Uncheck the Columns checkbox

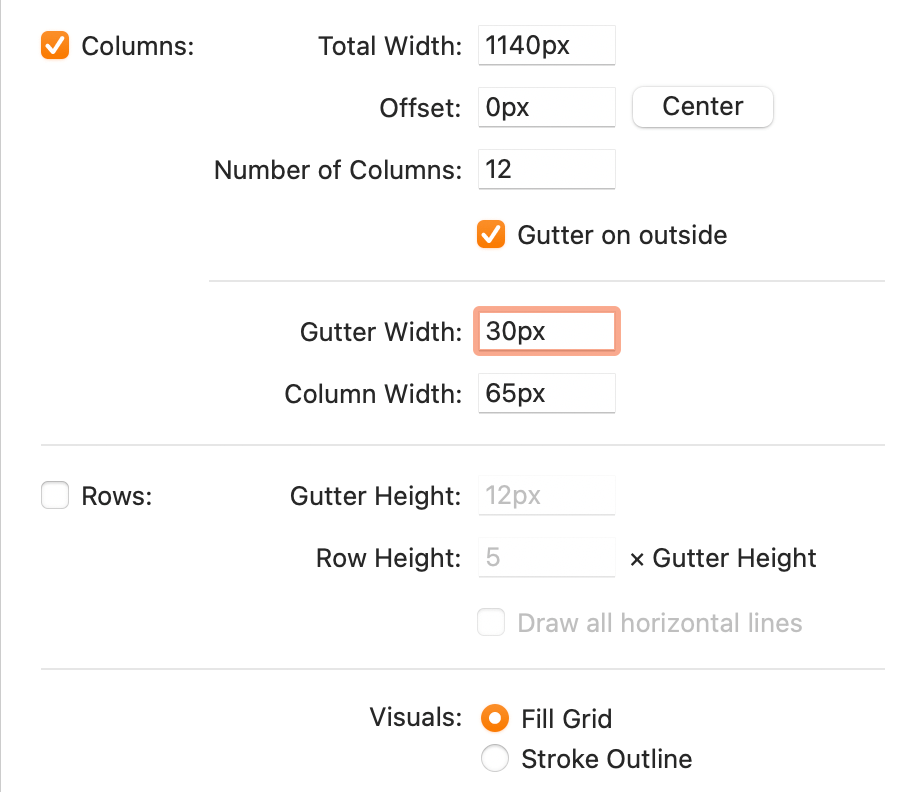[55, 45]
